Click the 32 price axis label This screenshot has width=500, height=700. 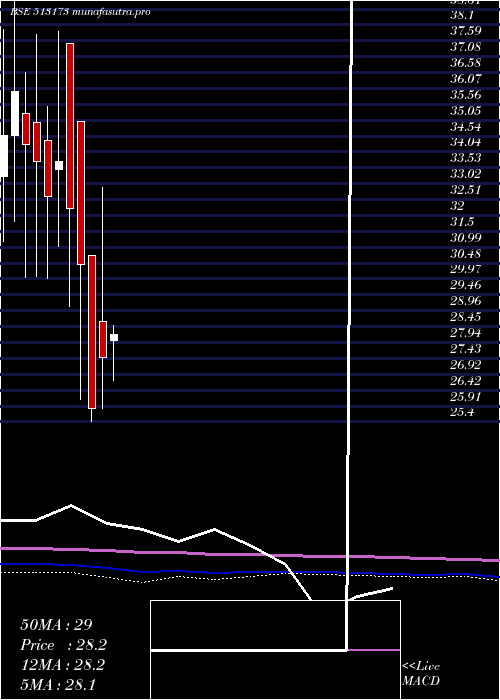pos(458,206)
